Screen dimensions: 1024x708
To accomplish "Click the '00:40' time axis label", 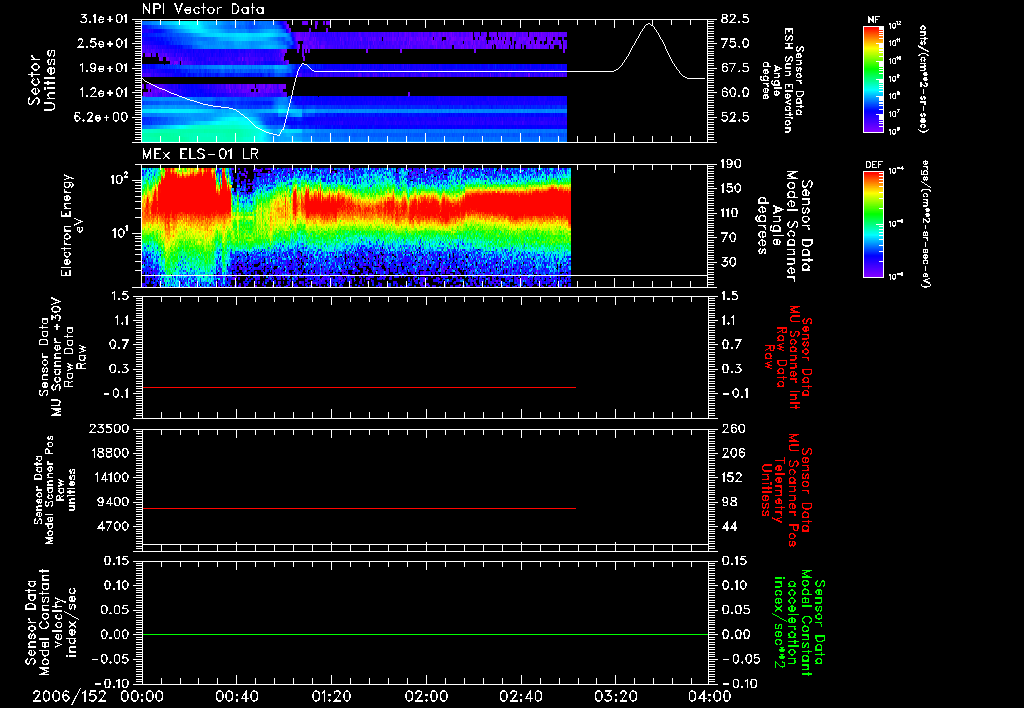I will point(236,696).
